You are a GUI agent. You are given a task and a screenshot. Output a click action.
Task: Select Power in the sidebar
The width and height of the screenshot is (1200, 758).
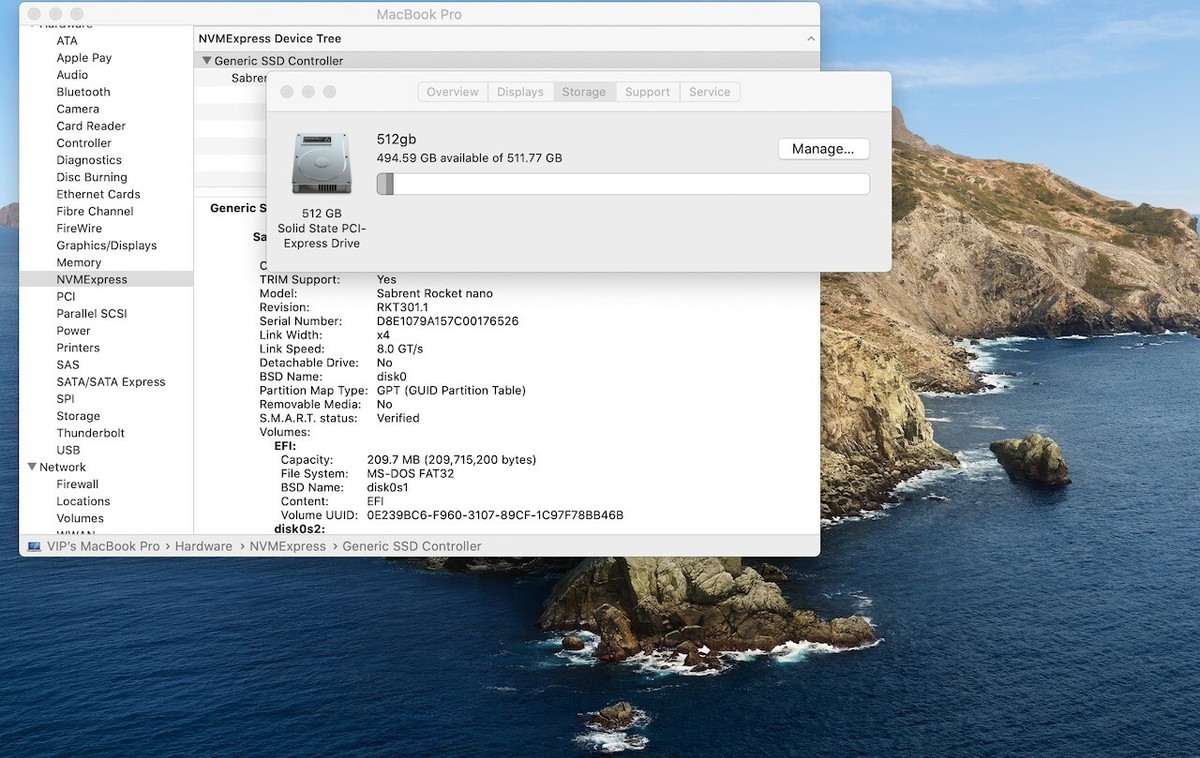coord(73,331)
